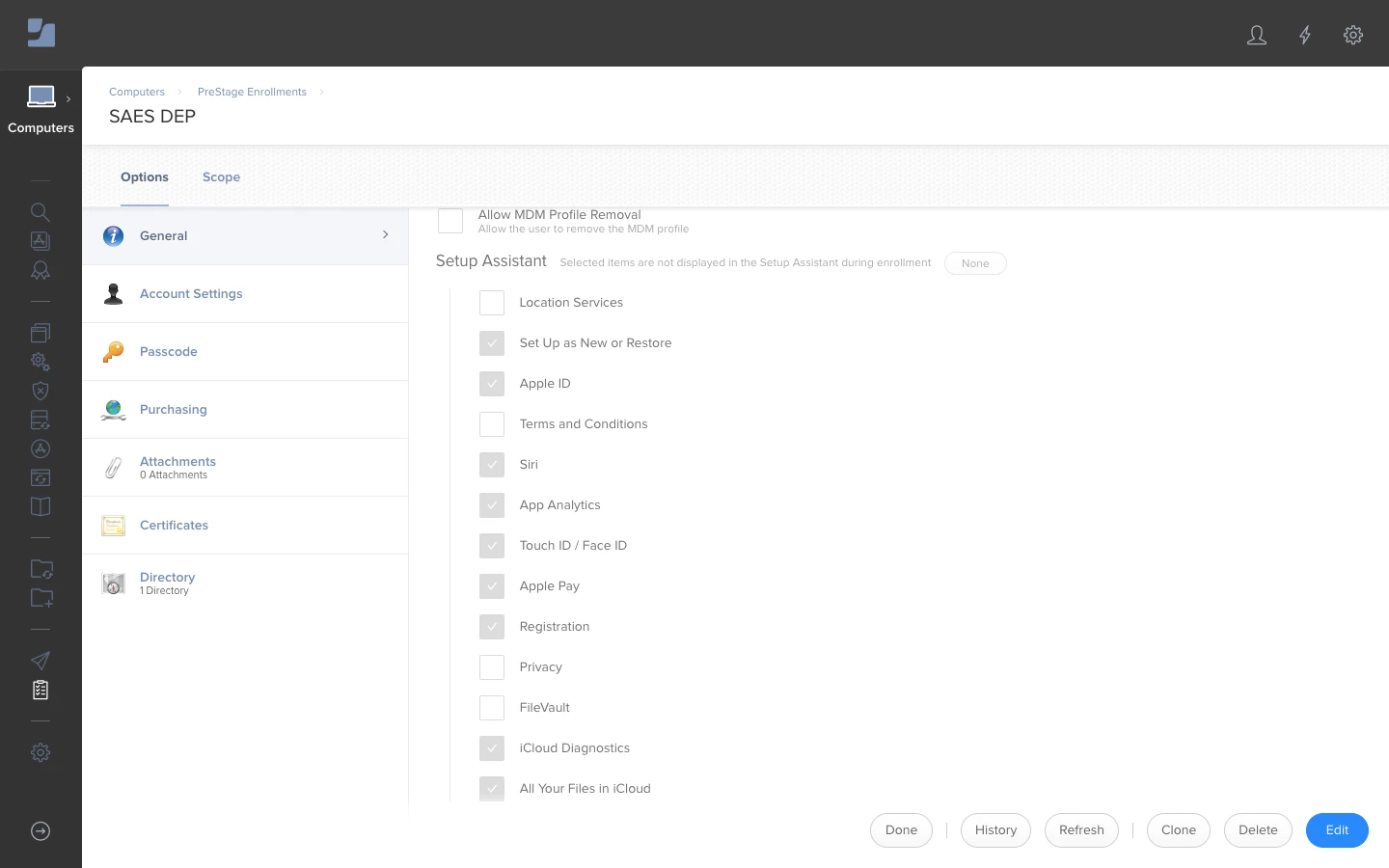The height and width of the screenshot is (868, 1389).
Task: Click the Clone button
Action: [x=1179, y=830]
